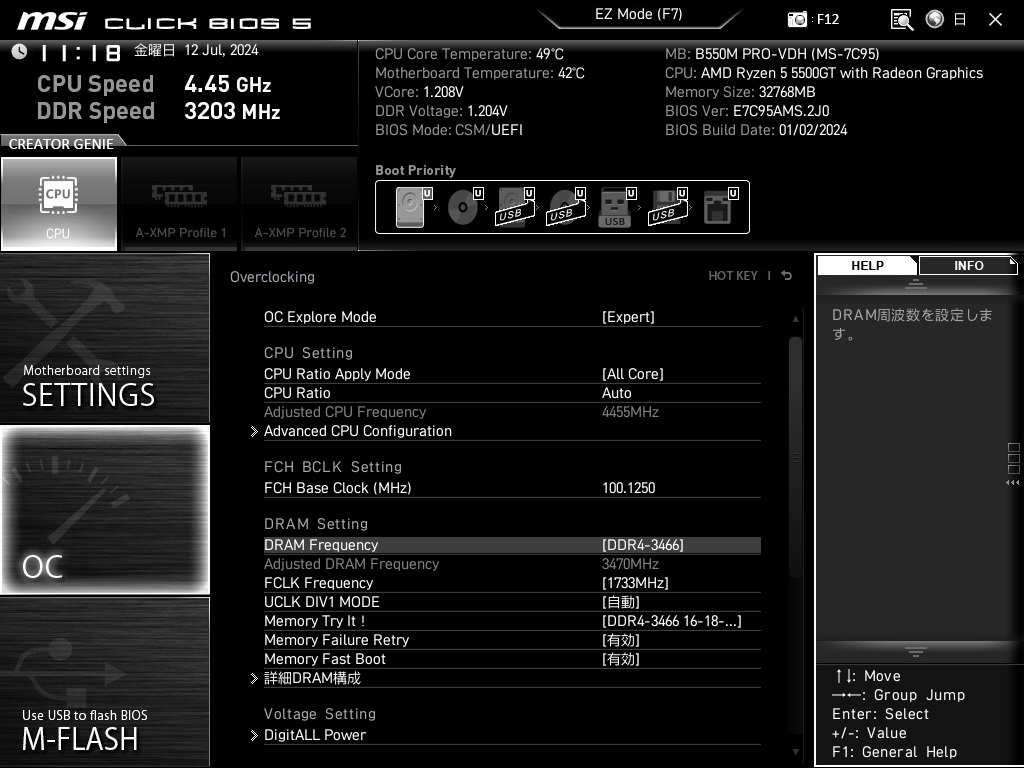
Task: Click scroll down arrow of settings list
Action: [x=795, y=752]
